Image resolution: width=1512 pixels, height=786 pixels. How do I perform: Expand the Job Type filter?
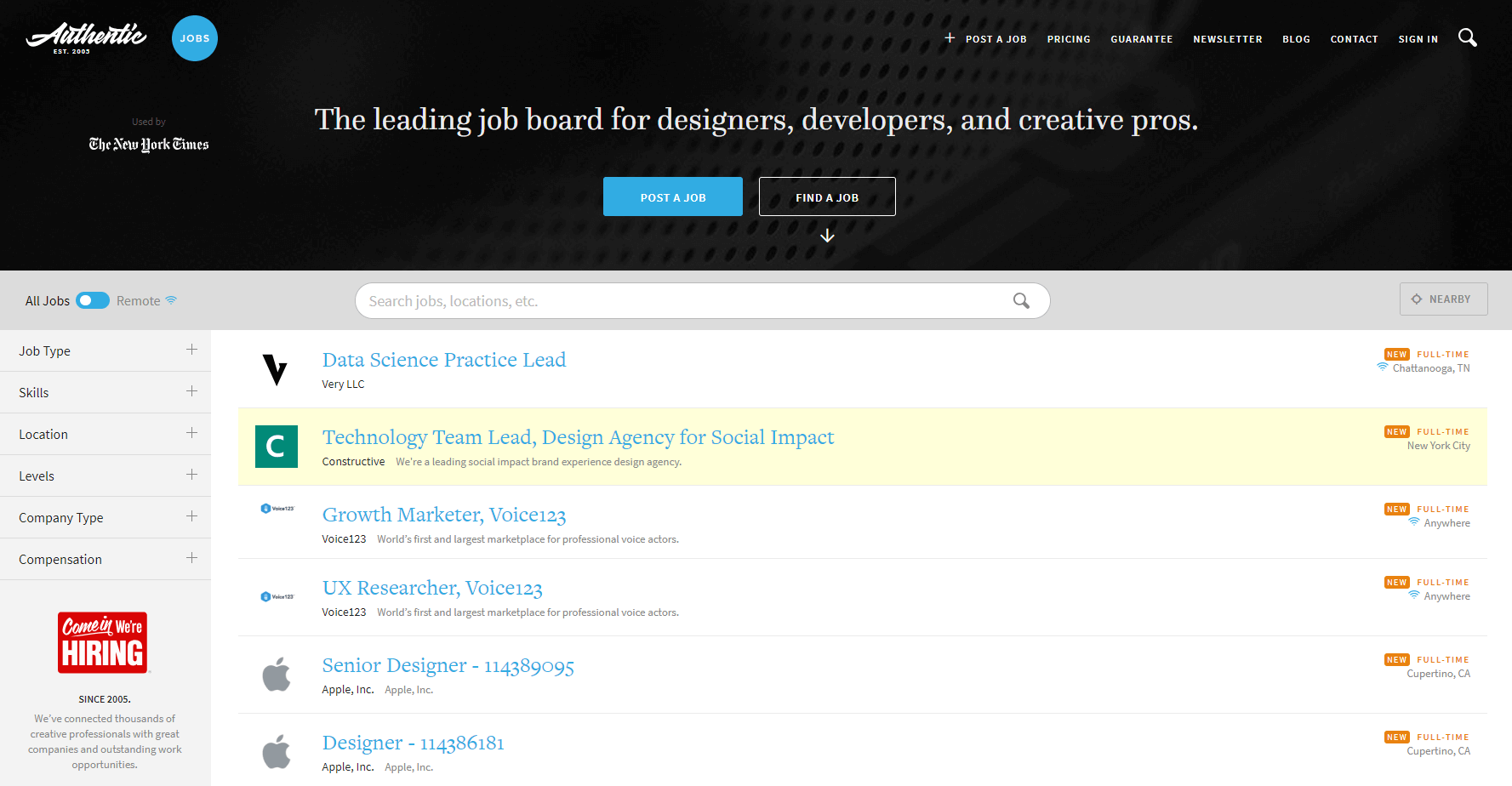coord(191,350)
